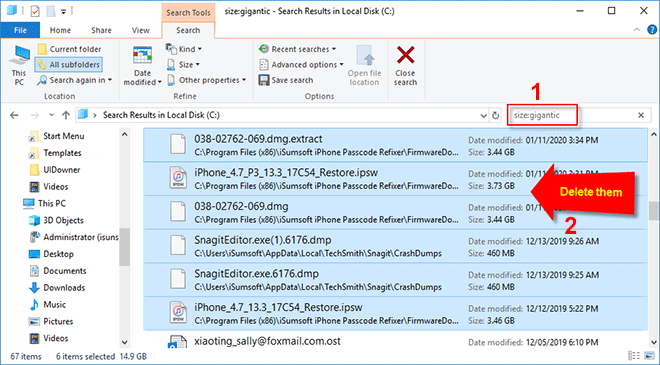Open the blue Help question icon
Screen dimensions: 660x365
pyautogui.click(x=652, y=30)
